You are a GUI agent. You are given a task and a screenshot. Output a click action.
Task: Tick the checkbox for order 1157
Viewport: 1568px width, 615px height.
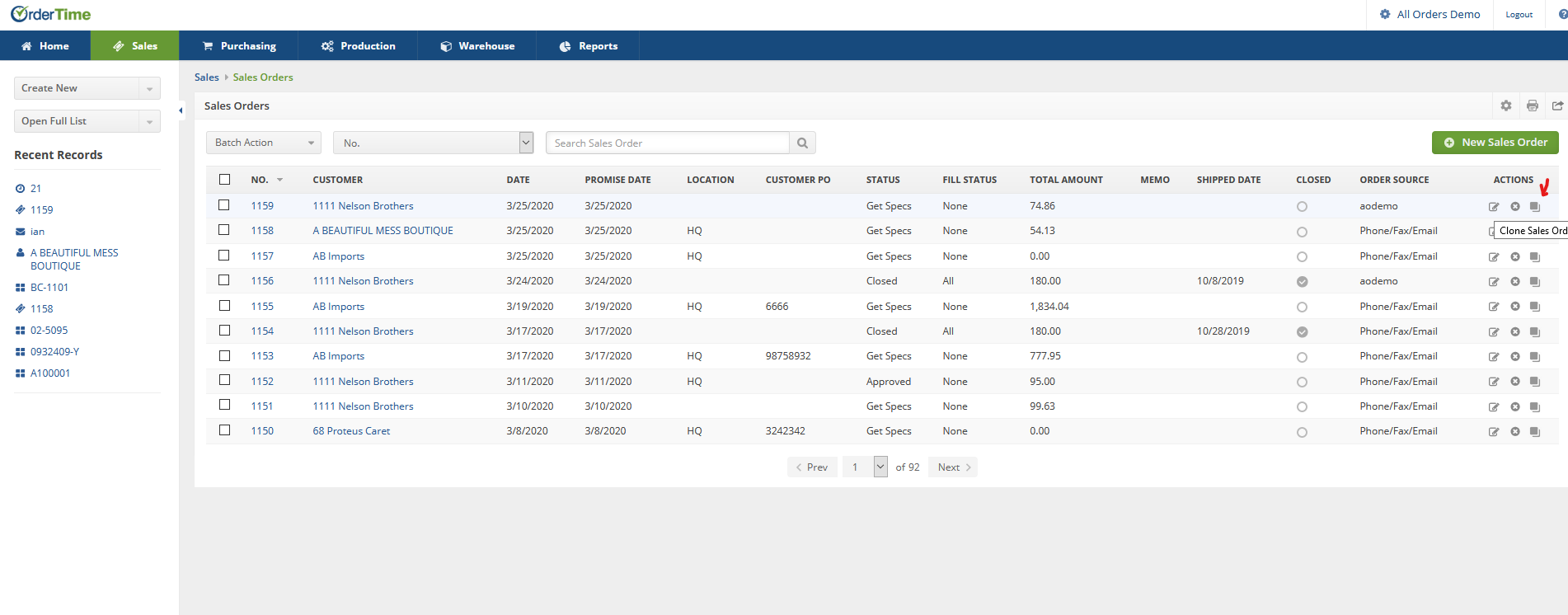pos(224,256)
